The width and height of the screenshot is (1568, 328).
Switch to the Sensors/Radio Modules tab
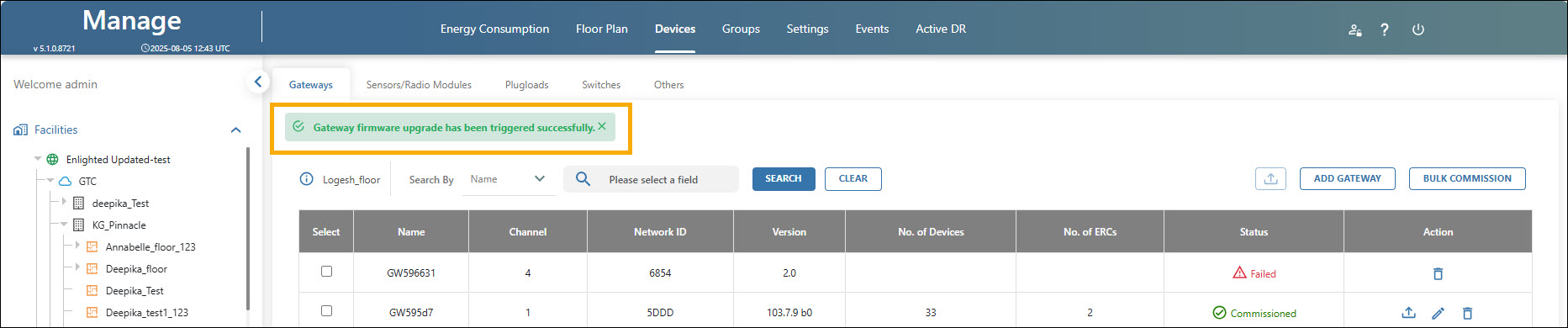coord(419,84)
